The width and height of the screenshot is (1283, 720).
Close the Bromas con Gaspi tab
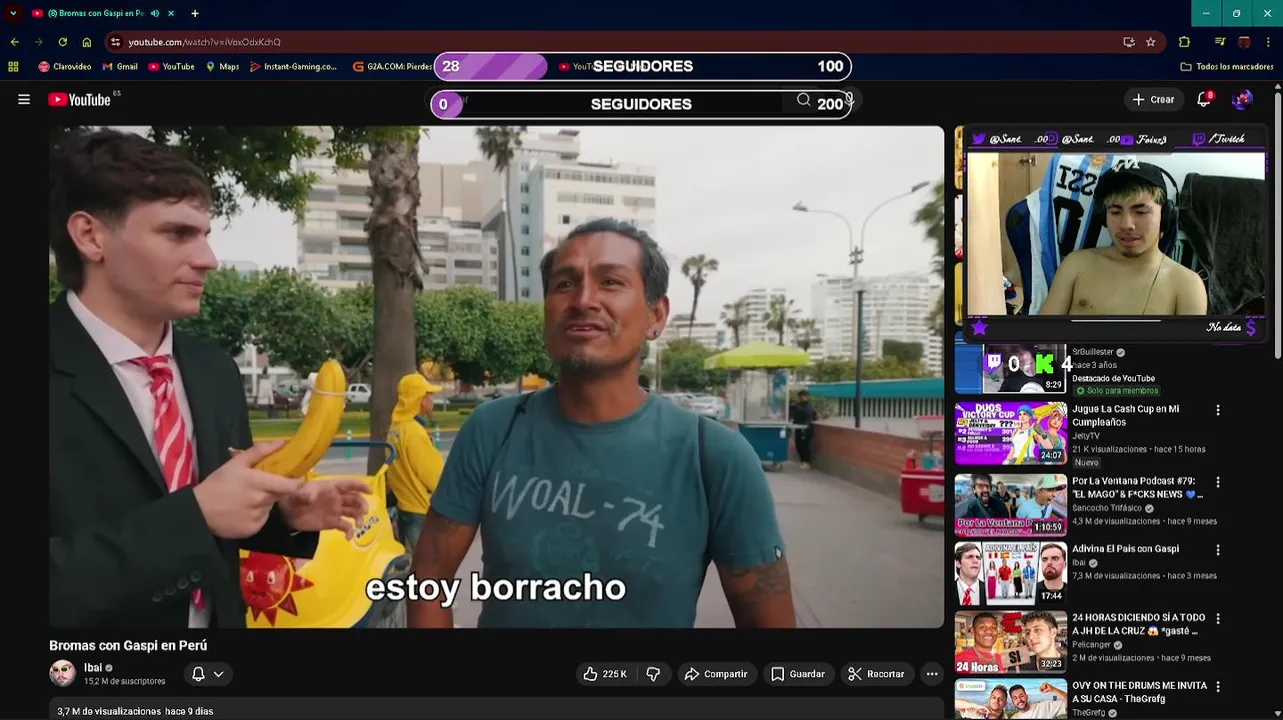point(171,13)
